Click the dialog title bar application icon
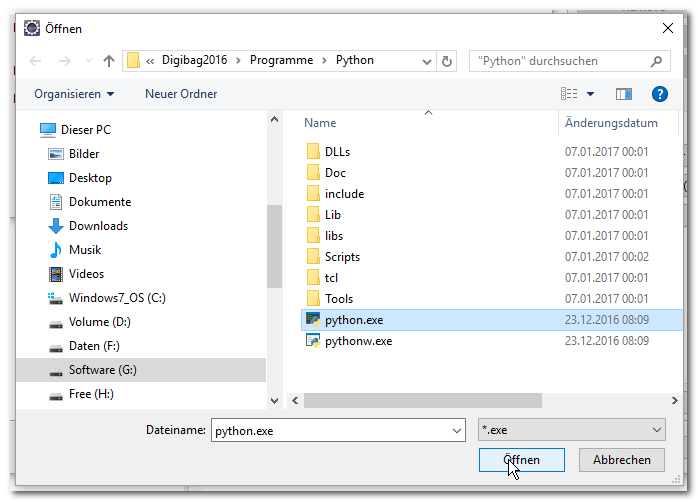Viewport: 698px width, 502px height. coord(32,28)
